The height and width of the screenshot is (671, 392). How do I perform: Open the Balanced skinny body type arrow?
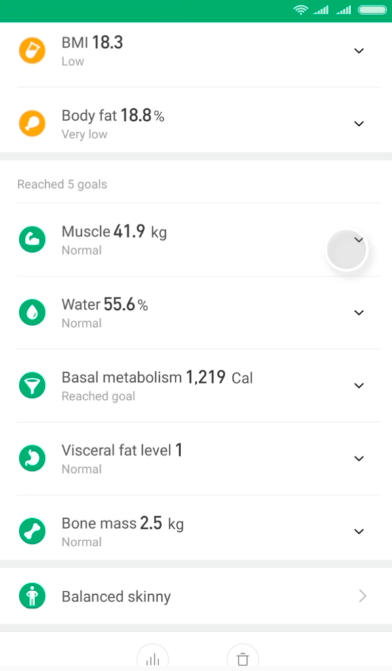[x=362, y=596]
